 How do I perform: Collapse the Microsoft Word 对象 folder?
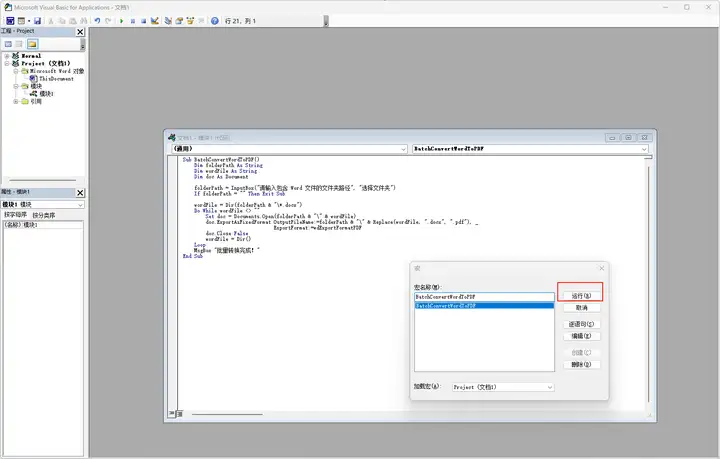coord(16,71)
